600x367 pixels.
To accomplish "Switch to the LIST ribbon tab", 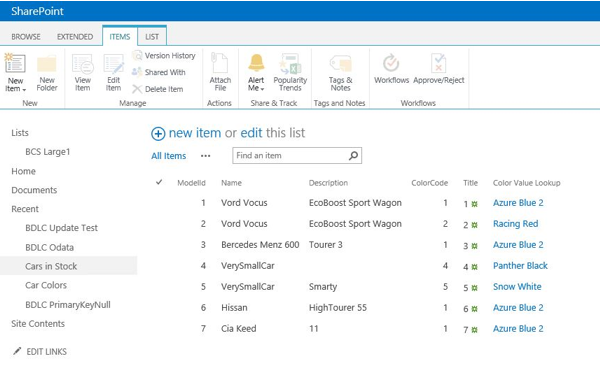I will click(x=152, y=37).
